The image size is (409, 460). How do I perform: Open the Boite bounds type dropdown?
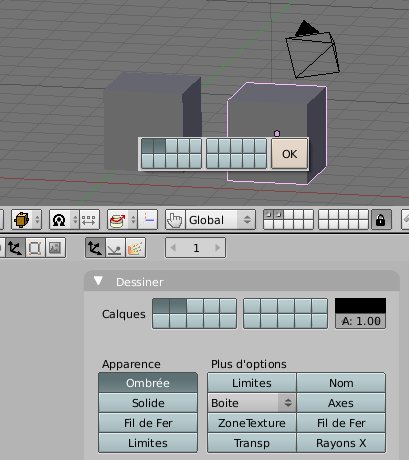252,403
